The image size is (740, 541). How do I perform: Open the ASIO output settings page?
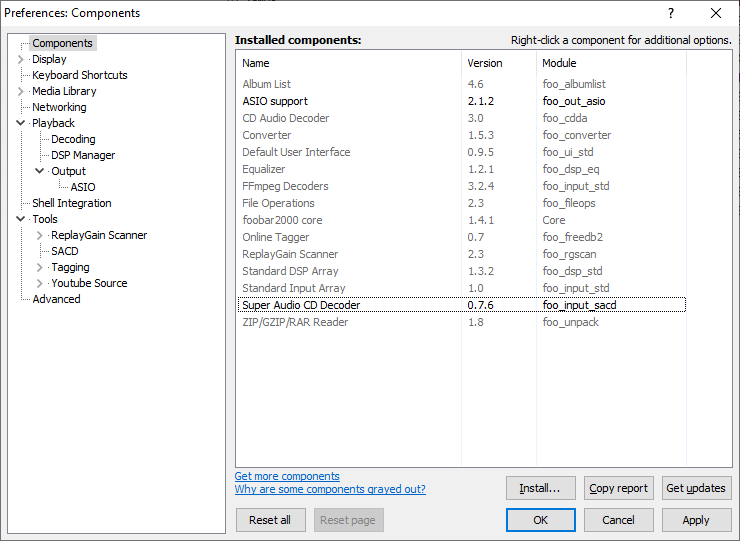[83, 187]
